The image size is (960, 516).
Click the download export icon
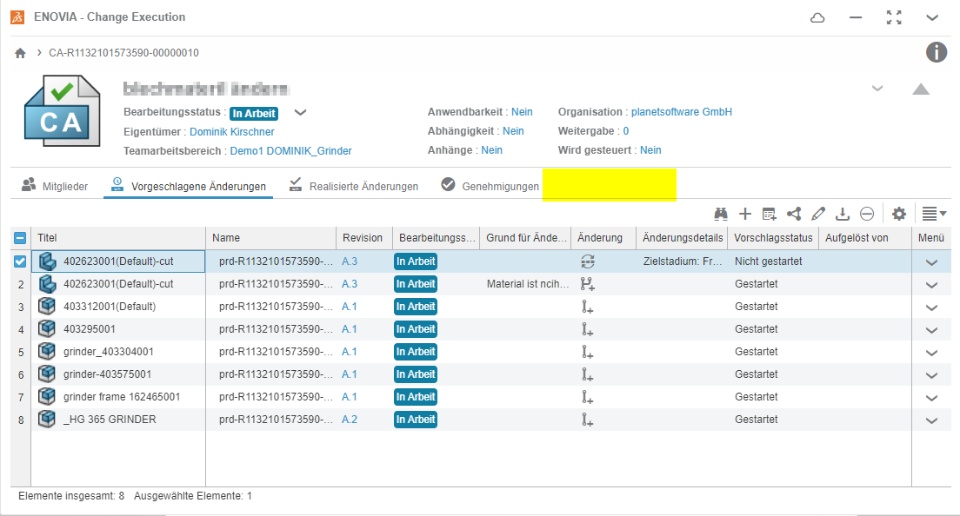tap(842, 214)
